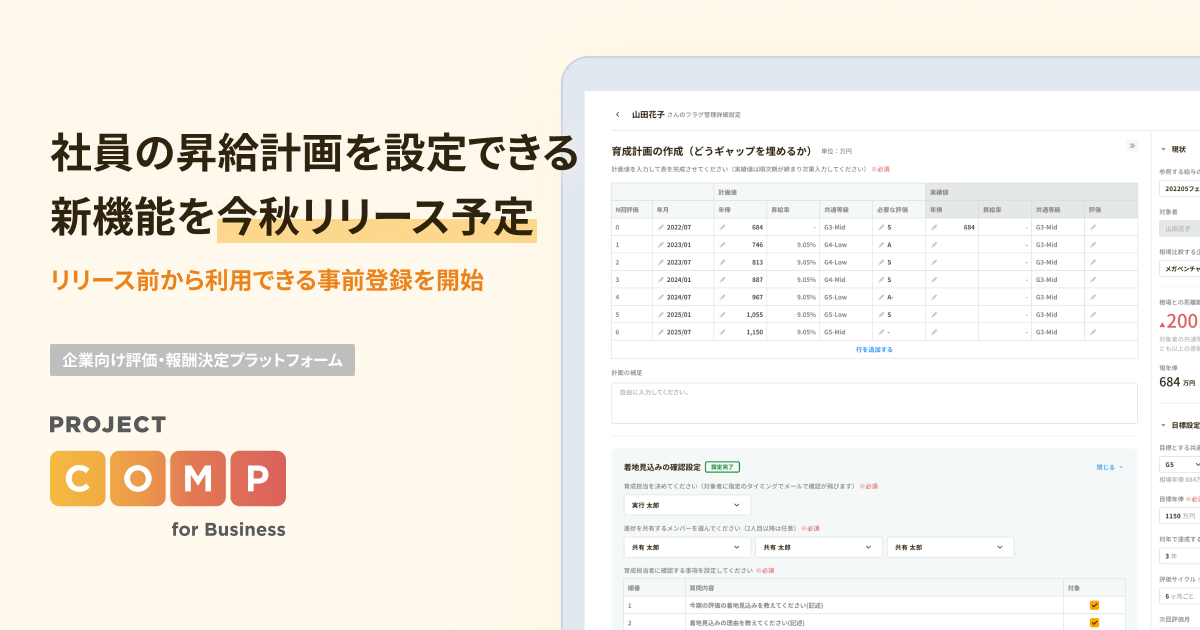Screen dimensions: 1200x630
Task: Click the actual 評価 pencil icon in row 6
Action: coord(1093,332)
